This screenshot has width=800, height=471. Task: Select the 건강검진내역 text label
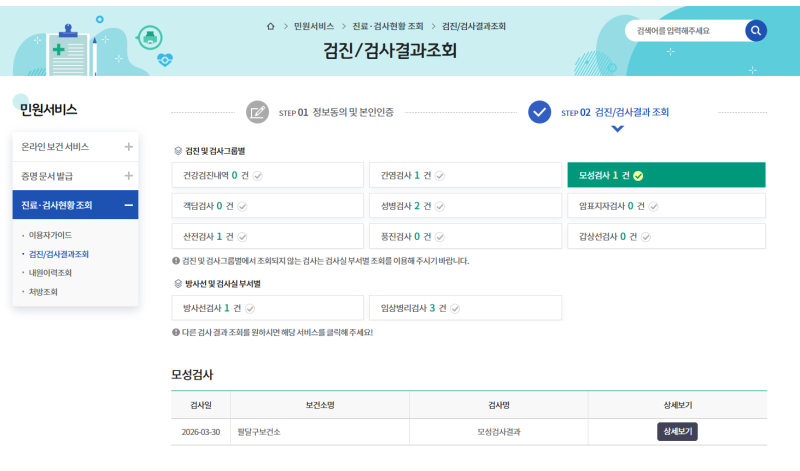tap(206, 176)
